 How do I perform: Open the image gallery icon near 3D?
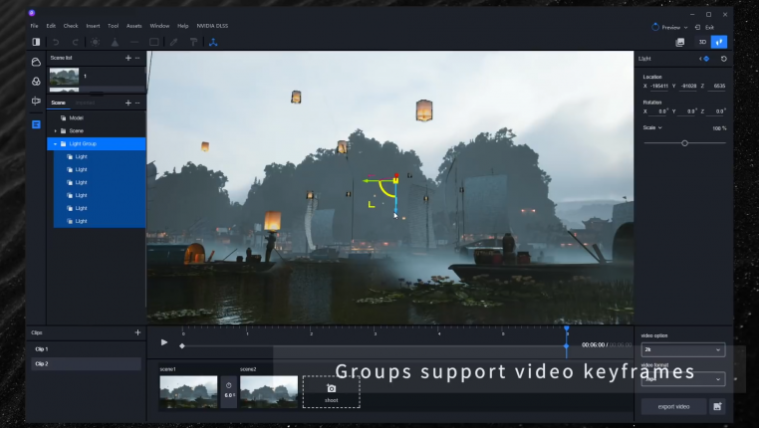(680, 43)
